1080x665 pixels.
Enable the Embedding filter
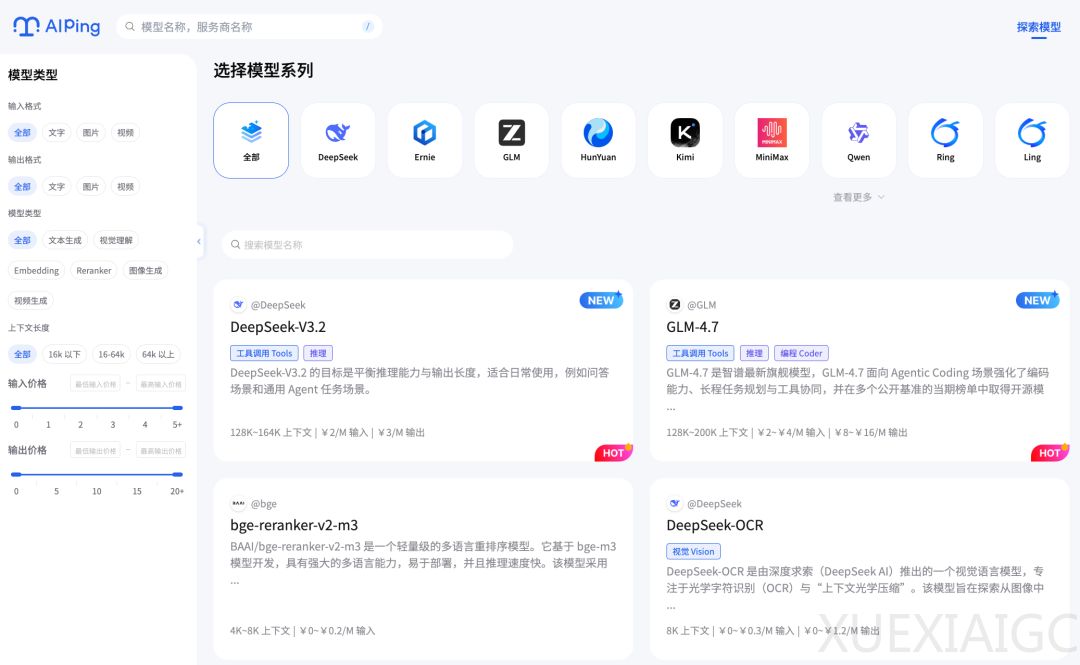36,270
